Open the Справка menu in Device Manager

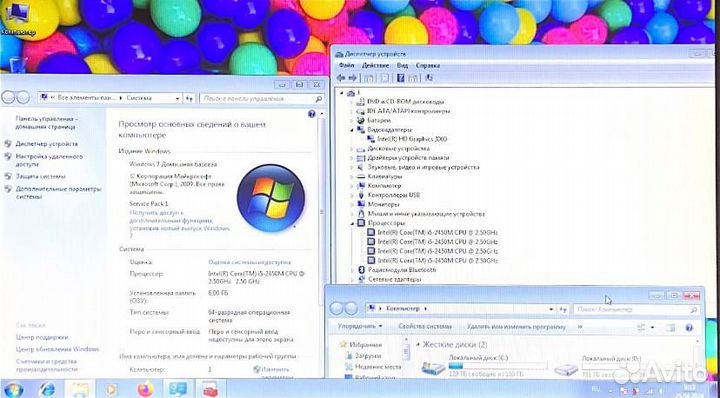pos(428,66)
